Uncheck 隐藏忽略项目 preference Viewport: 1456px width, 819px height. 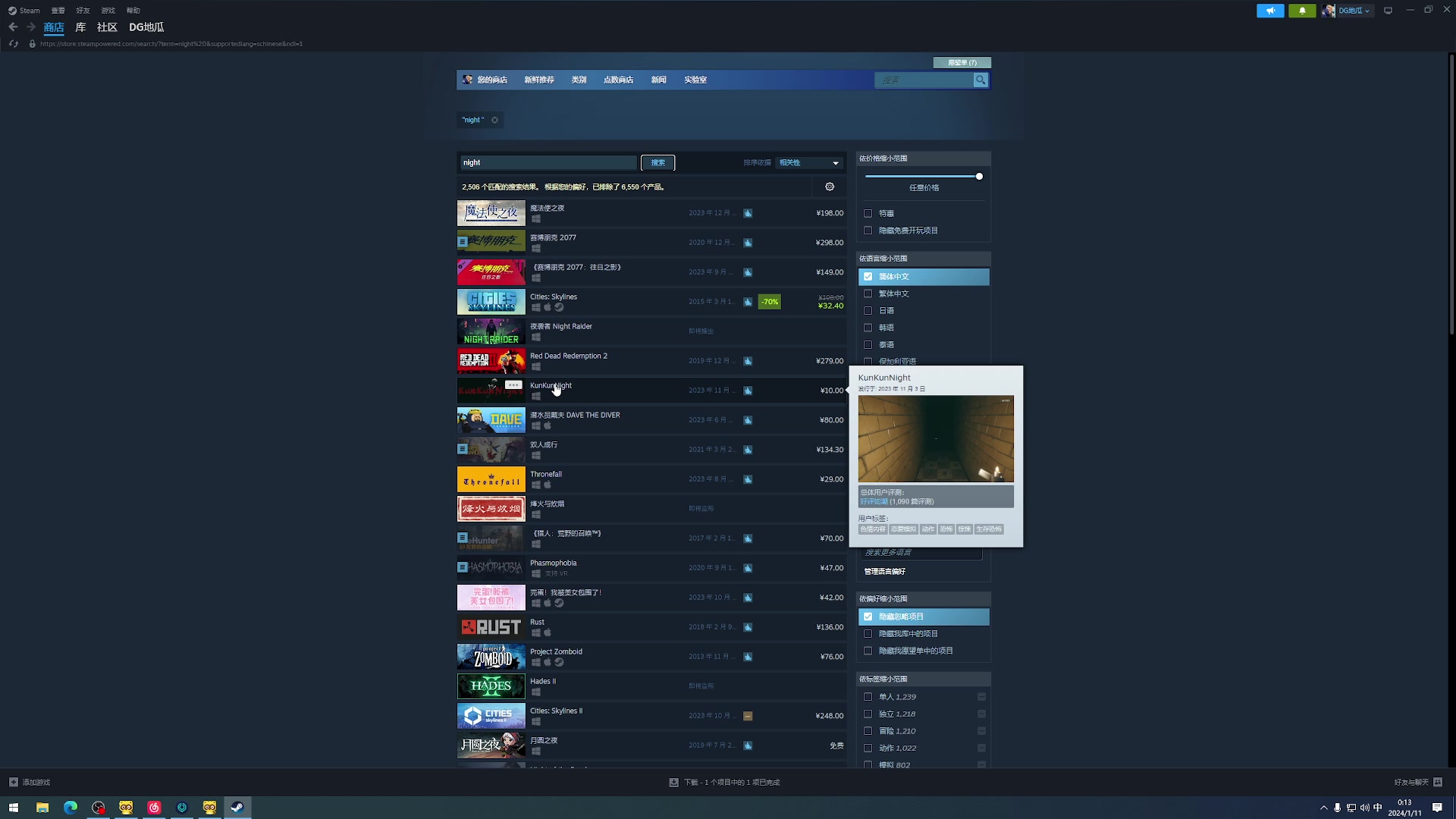click(868, 617)
